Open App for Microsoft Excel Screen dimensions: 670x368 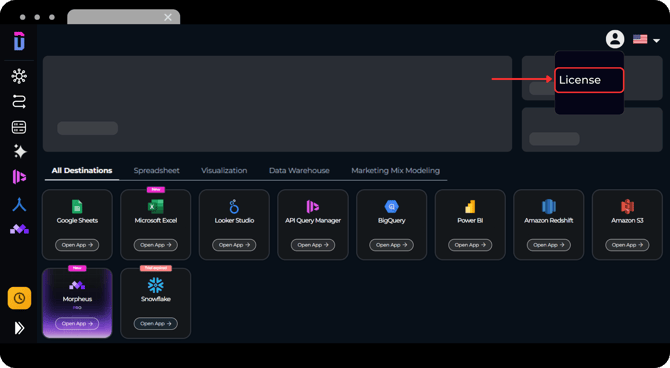pyautogui.click(x=156, y=245)
